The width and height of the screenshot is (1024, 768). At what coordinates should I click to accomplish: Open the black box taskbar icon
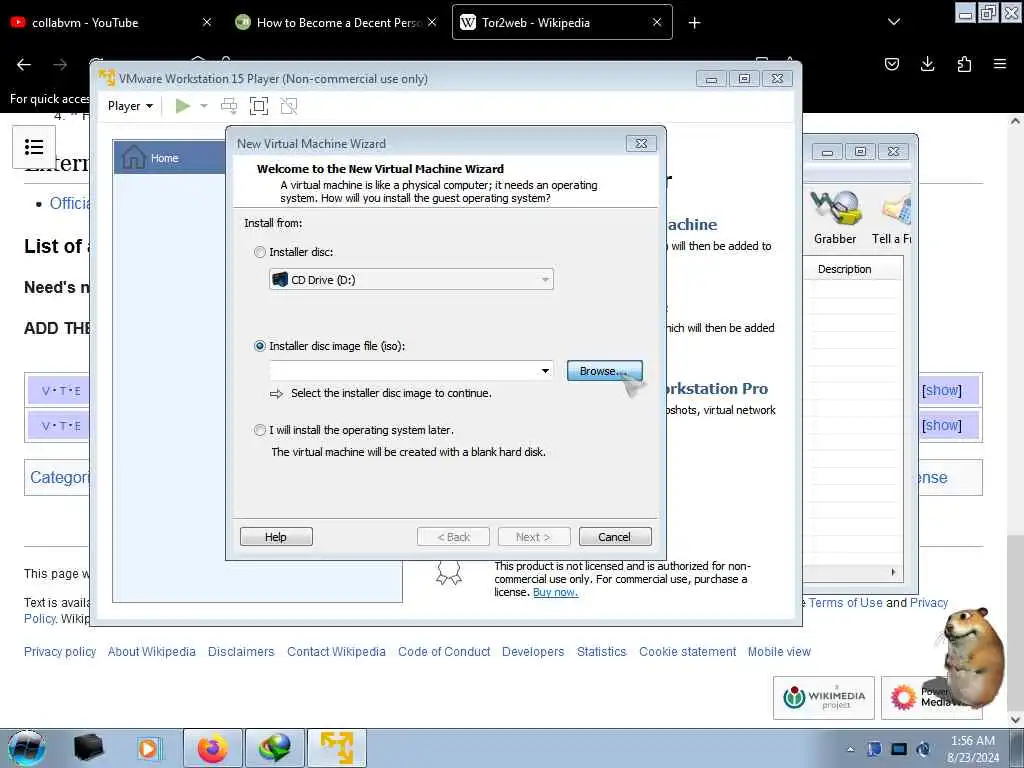click(x=89, y=748)
